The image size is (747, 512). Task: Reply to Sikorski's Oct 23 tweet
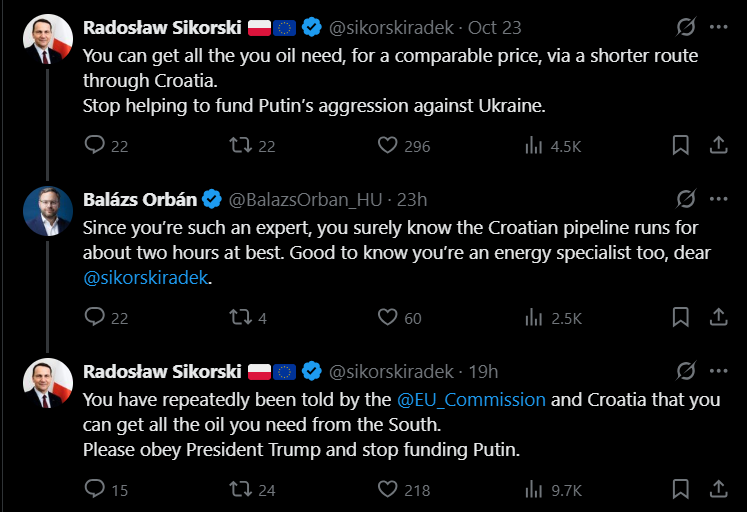coord(95,146)
